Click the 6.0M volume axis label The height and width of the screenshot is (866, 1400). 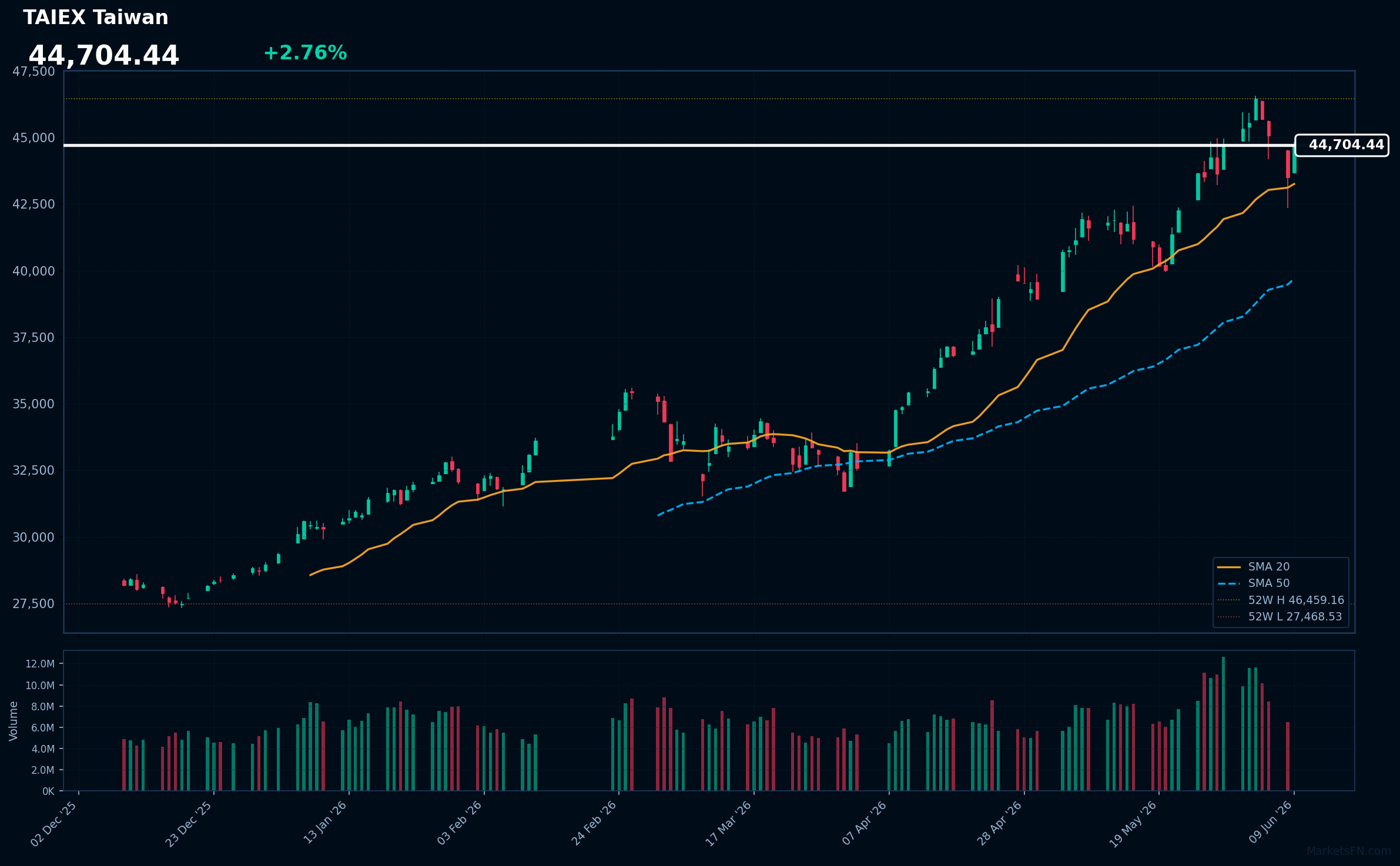(42, 728)
